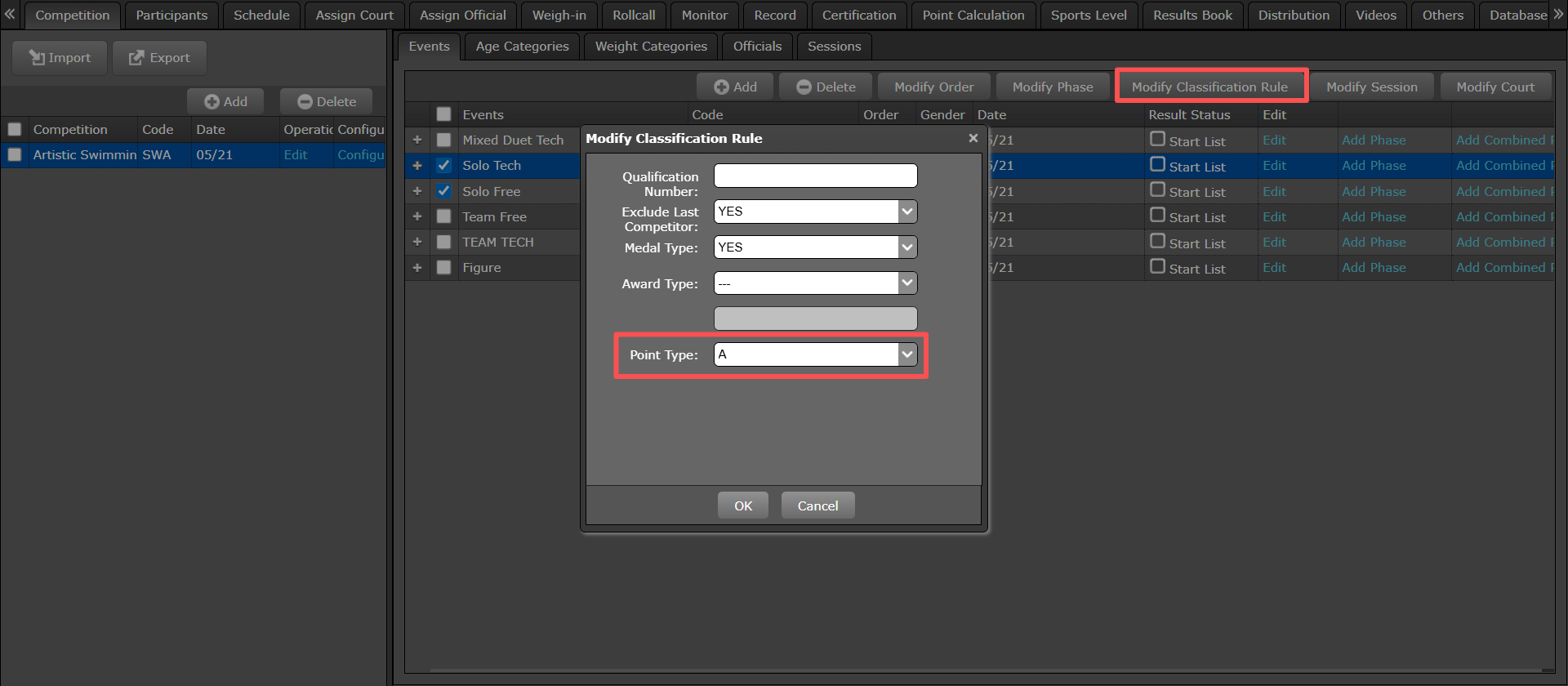
Task: Switch to the Officials sub-tab
Action: 757,47
